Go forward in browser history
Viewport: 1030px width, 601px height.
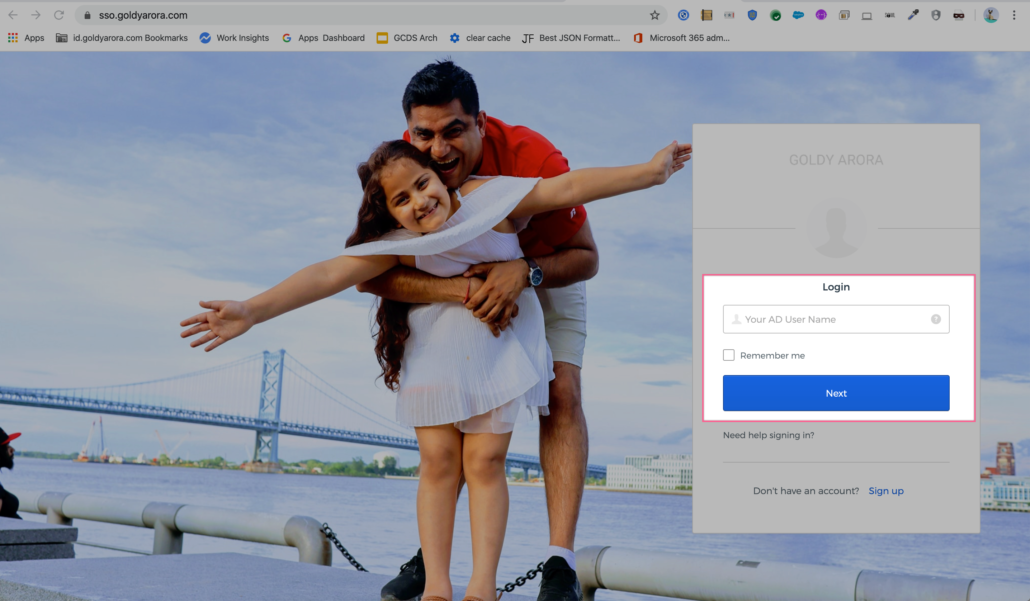pos(35,15)
